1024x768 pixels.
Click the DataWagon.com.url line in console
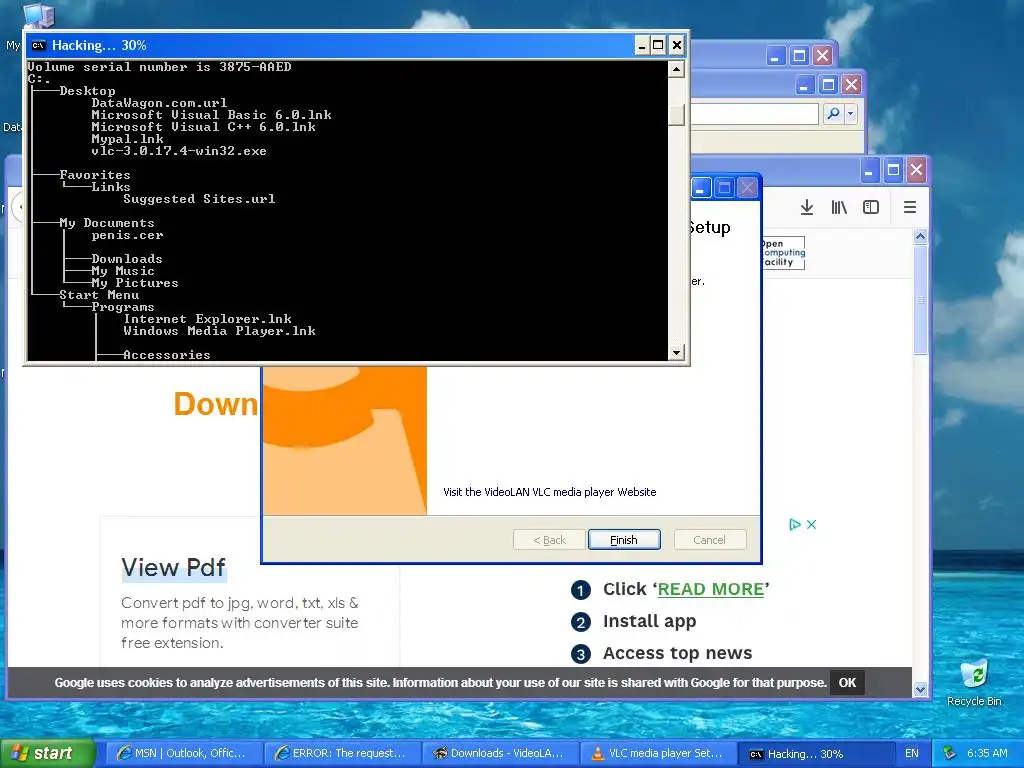point(159,103)
